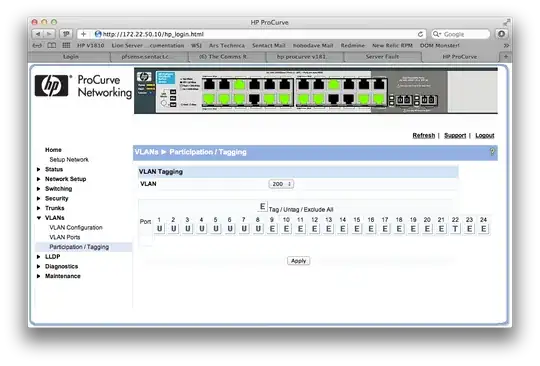This screenshot has height=366, width=540.
Task: Open the Redmine bookmark
Action: [x=352, y=45]
